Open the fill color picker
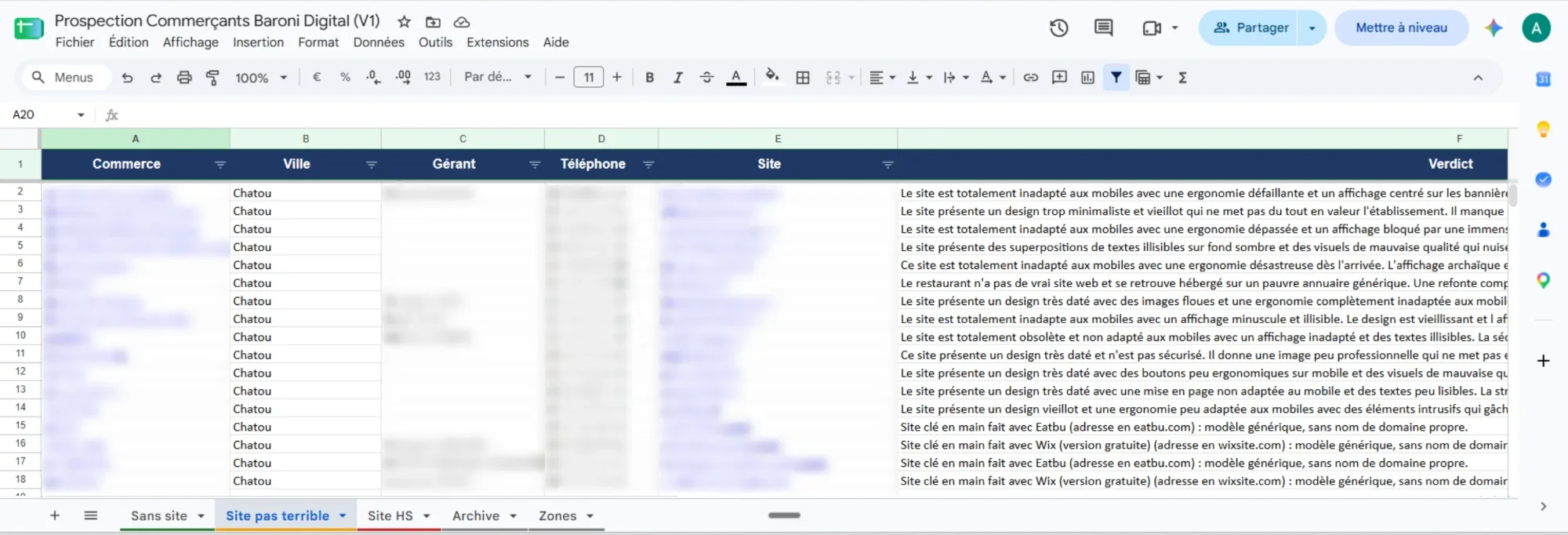Image resolution: width=1568 pixels, height=535 pixels. 772,76
